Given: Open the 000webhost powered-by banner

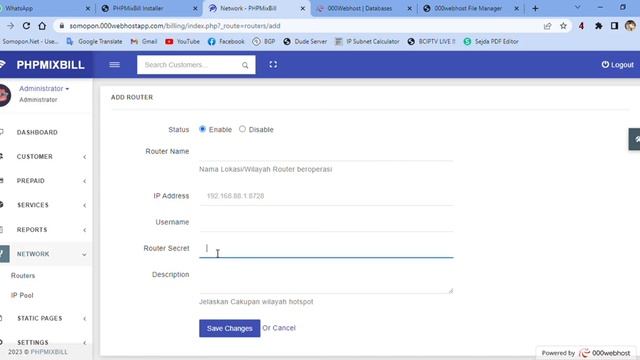Looking at the screenshot, I should point(586,353).
